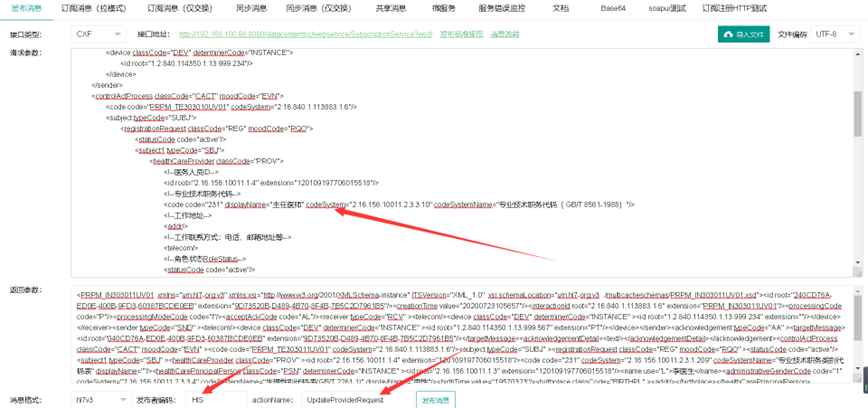Click the code "PRPM_TE303010UV01" line
Image resolution: width=868 pixels, height=408 pixels.
[x=231, y=107]
